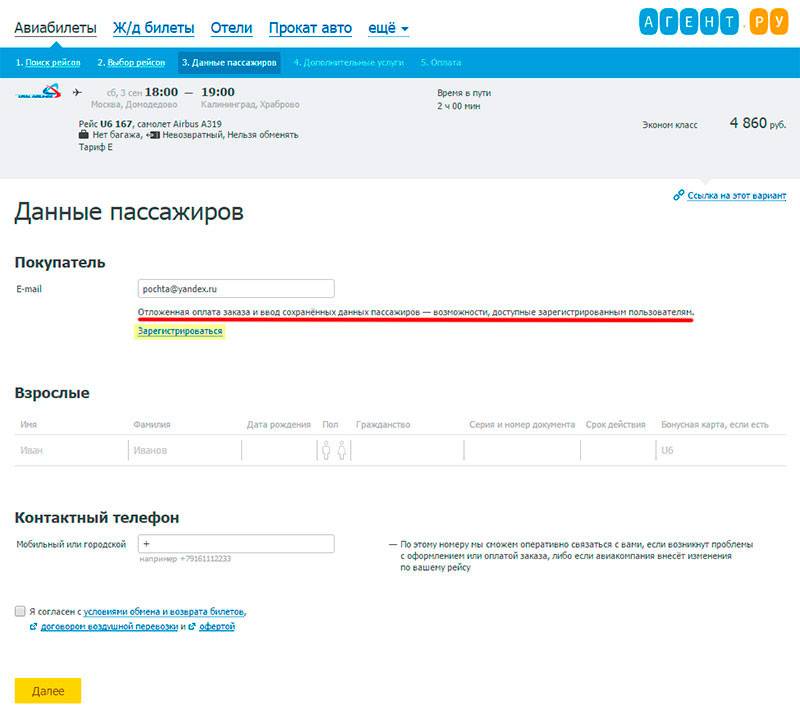The width and height of the screenshot is (800, 710).
Task: Open the офертой link
Action: 217,626
